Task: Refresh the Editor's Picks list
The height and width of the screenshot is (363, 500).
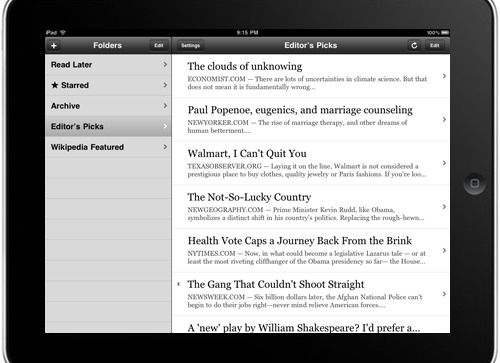Action: [x=414, y=46]
